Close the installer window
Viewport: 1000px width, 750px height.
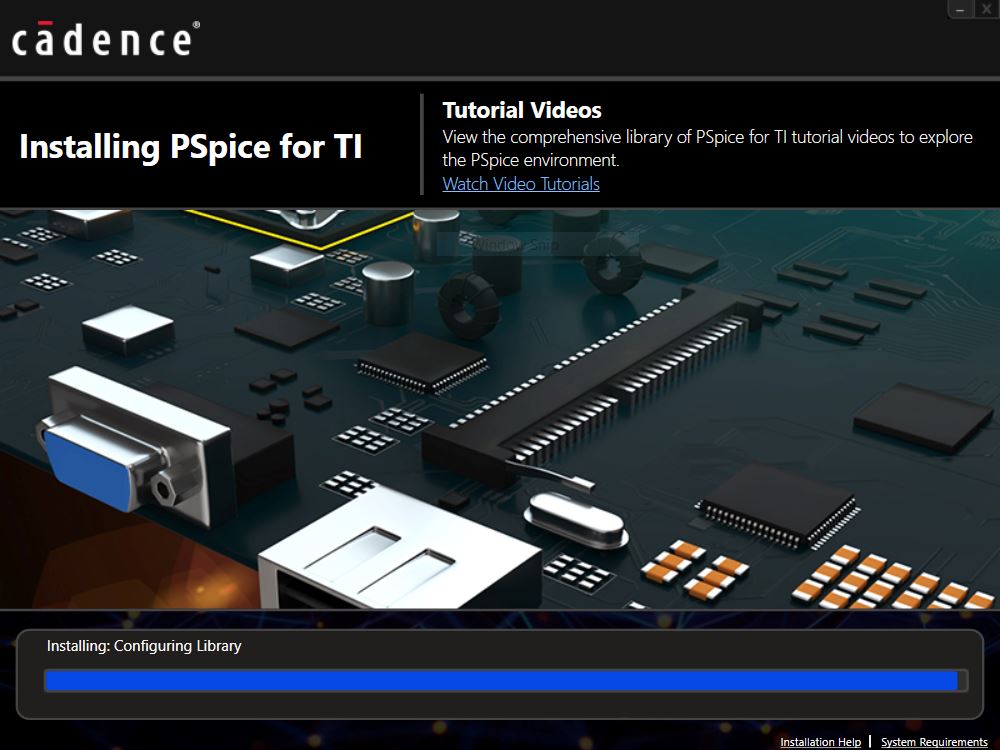pyautogui.click(x=986, y=9)
